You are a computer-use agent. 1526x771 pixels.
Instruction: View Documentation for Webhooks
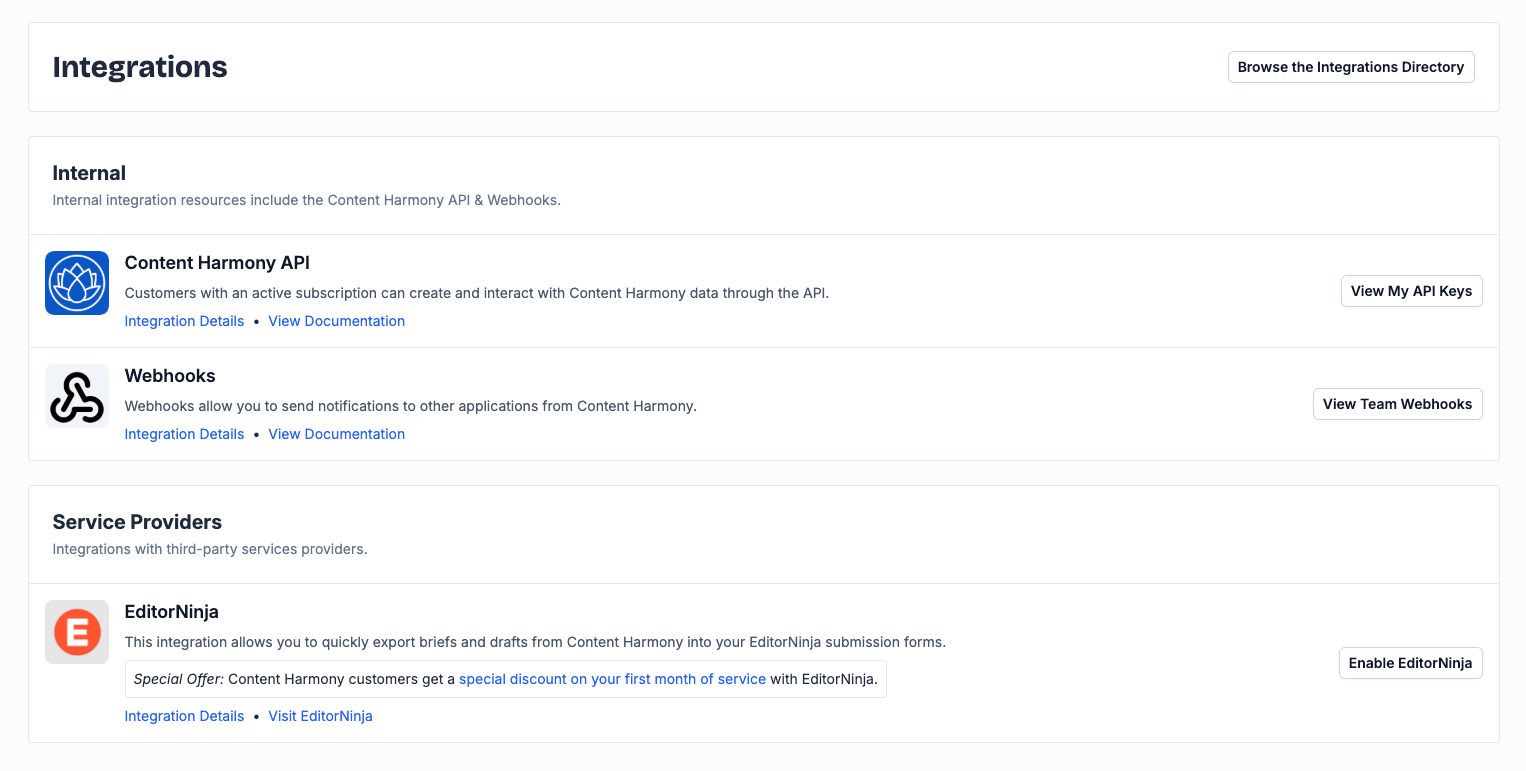pyautogui.click(x=336, y=434)
